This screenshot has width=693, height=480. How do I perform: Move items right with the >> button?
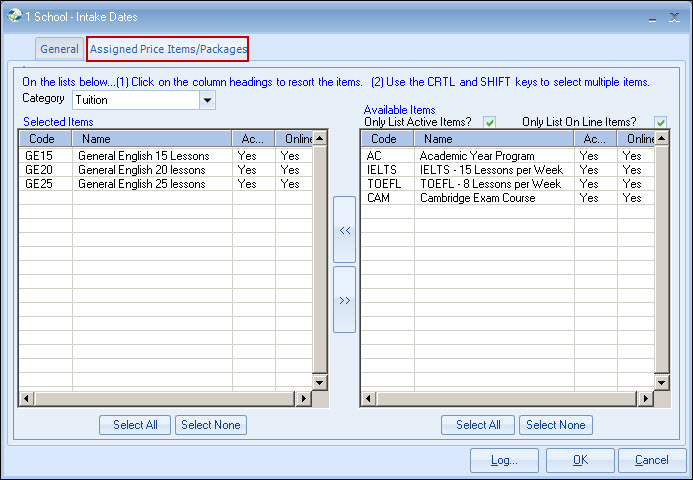point(344,299)
